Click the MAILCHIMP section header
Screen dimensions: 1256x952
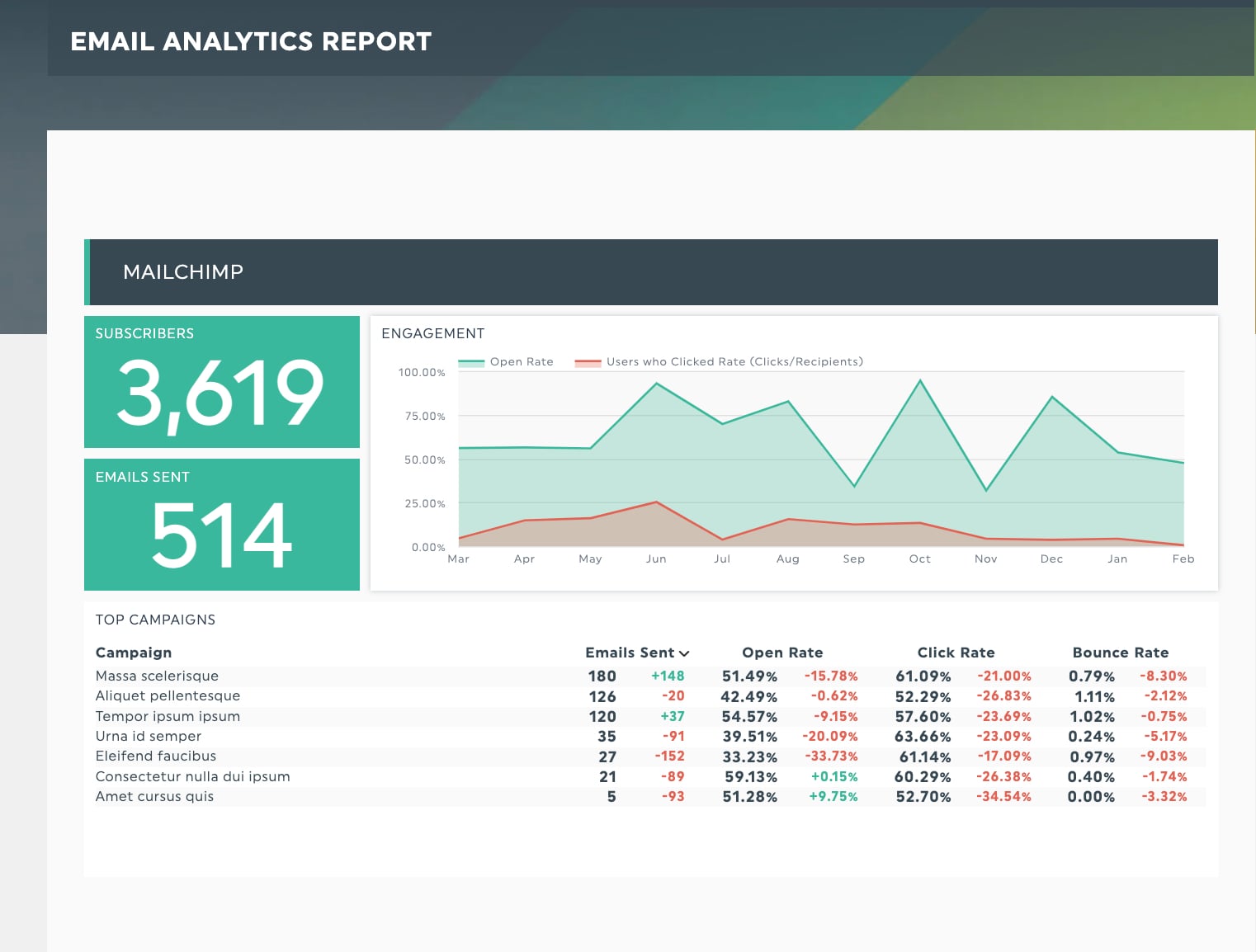(651, 272)
